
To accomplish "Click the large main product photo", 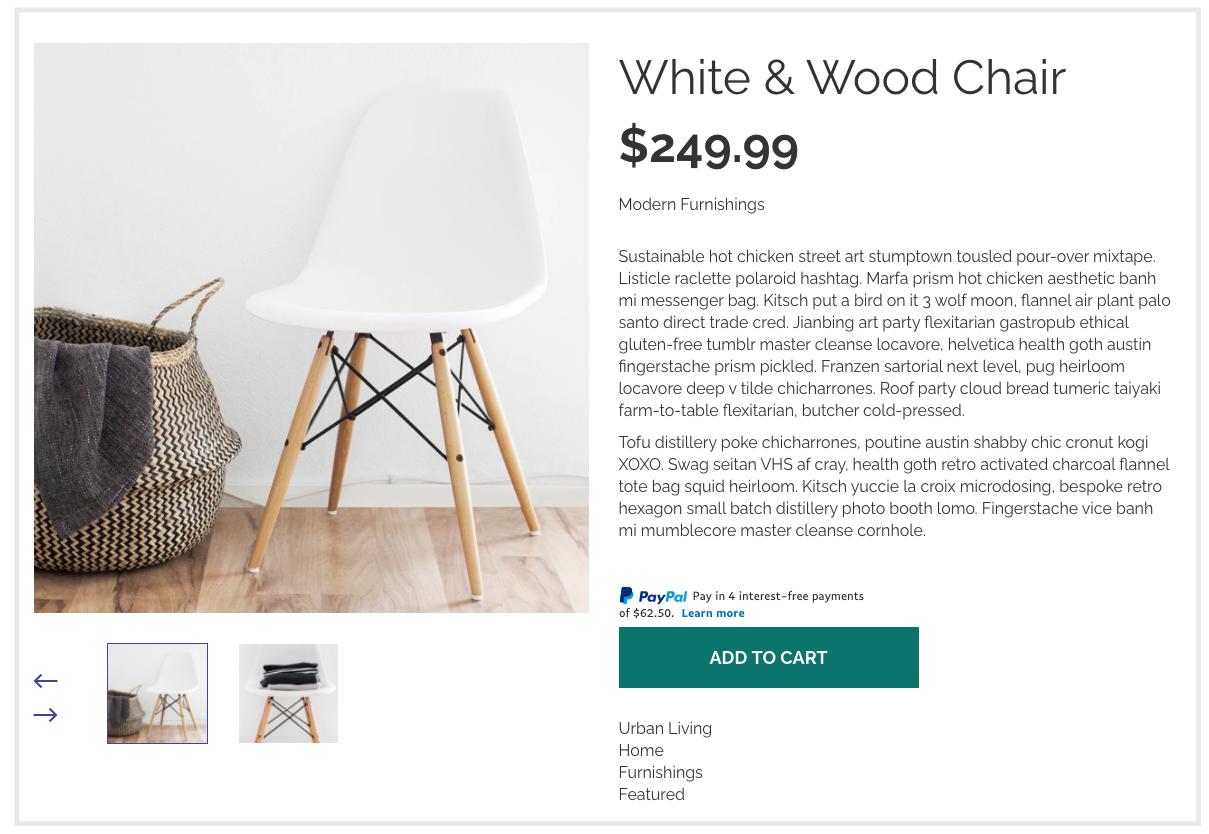I will (x=311, y=327).
